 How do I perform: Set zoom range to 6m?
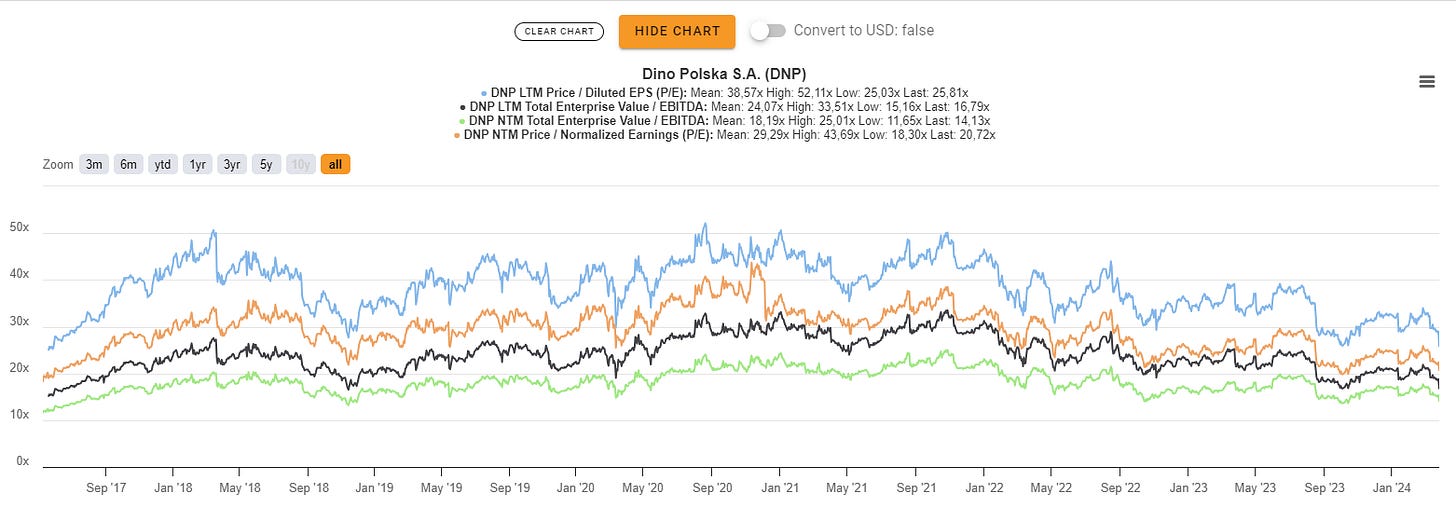128,164
